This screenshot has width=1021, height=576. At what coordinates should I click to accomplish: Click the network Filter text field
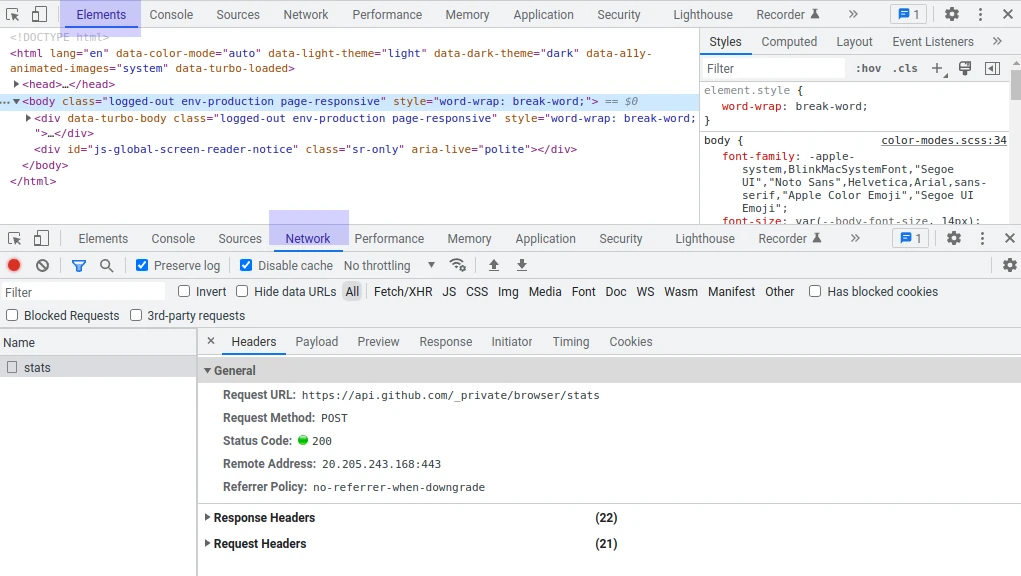(x=84, y=292)
